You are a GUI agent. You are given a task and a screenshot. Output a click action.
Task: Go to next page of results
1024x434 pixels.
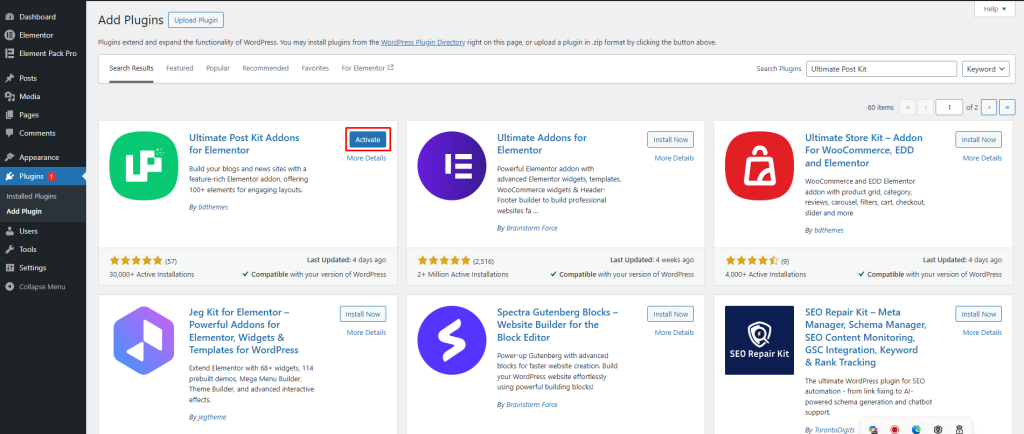tap(990, 107)
